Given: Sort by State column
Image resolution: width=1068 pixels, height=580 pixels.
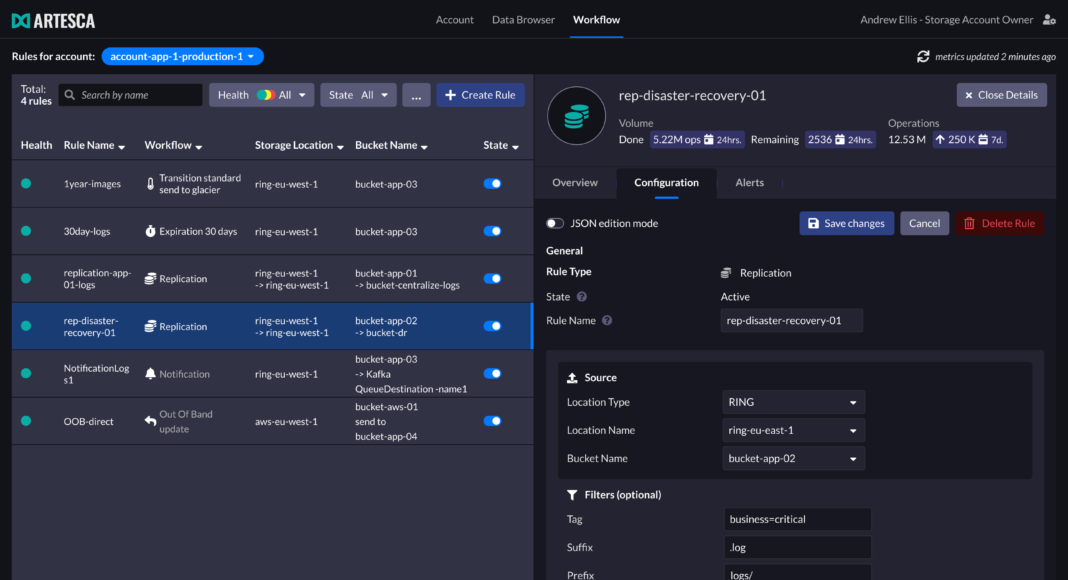Looking at the screenshot, I should (501, 146).
